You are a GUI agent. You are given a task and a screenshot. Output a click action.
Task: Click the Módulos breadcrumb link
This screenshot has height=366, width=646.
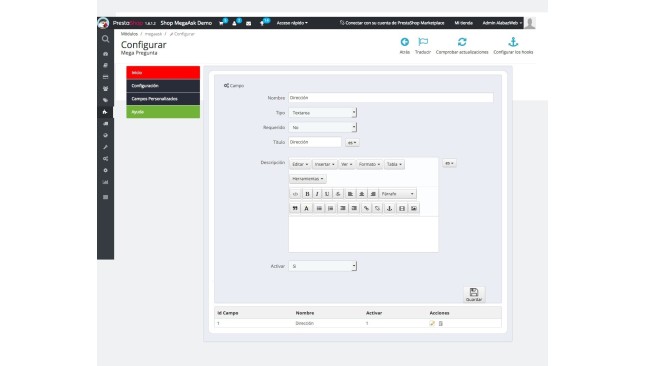(x=129, y=34)
